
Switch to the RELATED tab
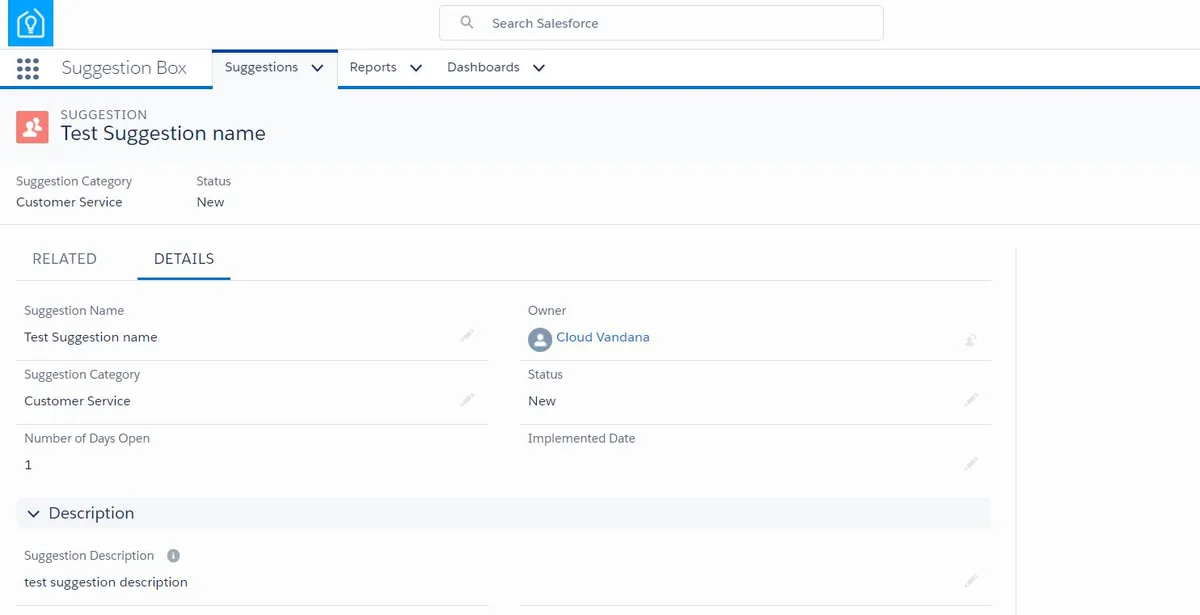pos(65,258)
